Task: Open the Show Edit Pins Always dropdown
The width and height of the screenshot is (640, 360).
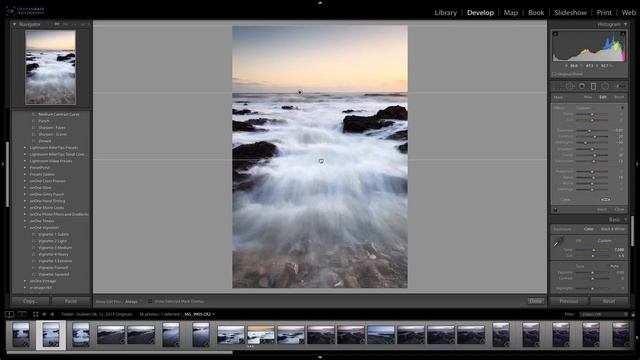Action: 132,302
